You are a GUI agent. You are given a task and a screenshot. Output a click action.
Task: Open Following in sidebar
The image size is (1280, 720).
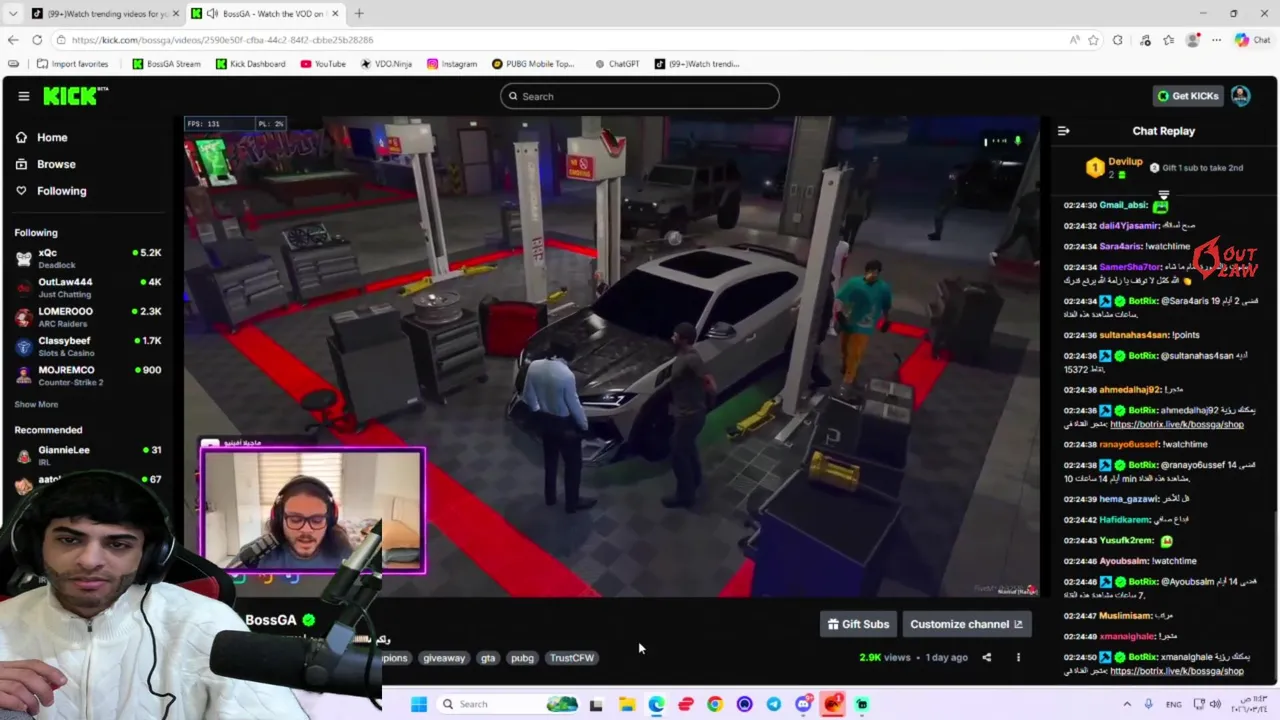tap(51, 191)
